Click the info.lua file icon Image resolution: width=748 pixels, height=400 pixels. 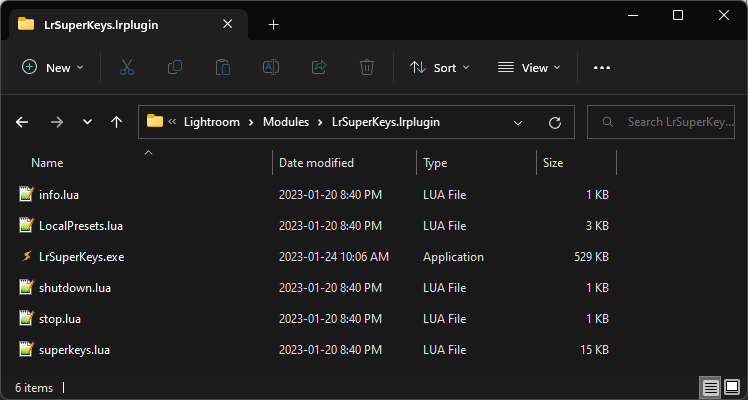[27, 194]
